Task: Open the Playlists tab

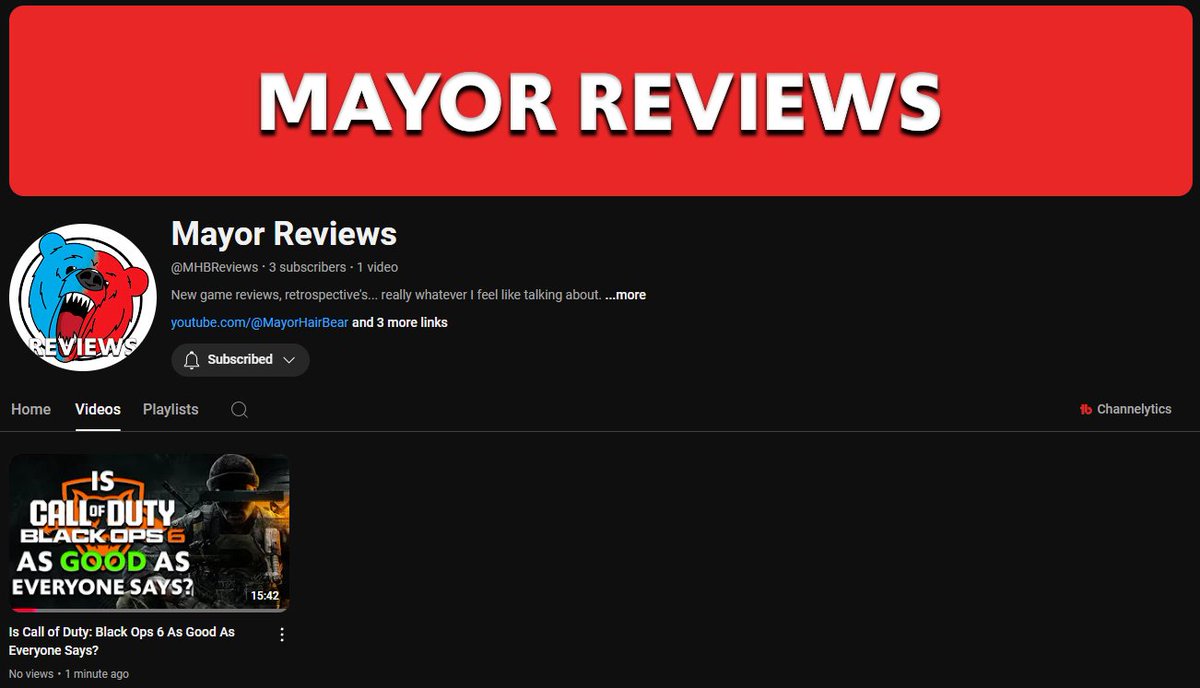Action: (x=171, y=410)
